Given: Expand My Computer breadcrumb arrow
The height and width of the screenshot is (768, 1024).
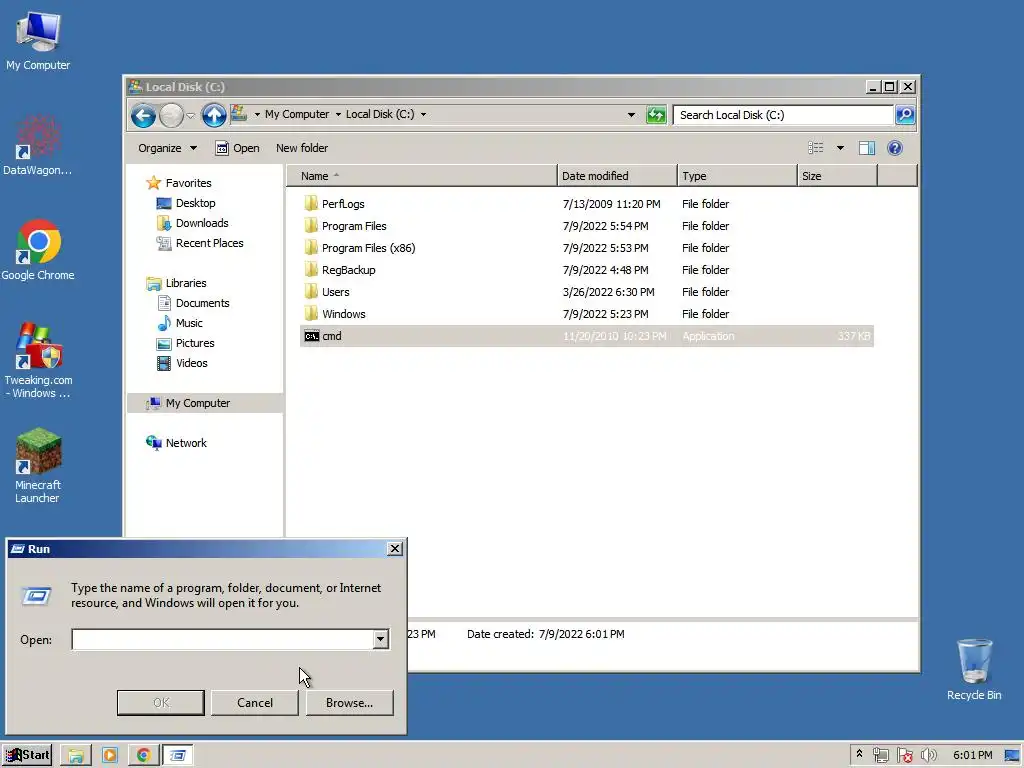Looking at the screenshot, I should point(338,114).
